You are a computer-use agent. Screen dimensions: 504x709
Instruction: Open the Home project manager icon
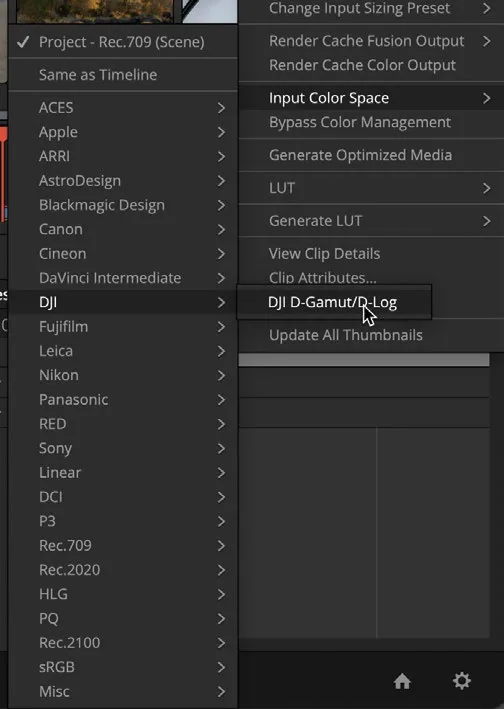pyautogui.click(x=402, y=681)
